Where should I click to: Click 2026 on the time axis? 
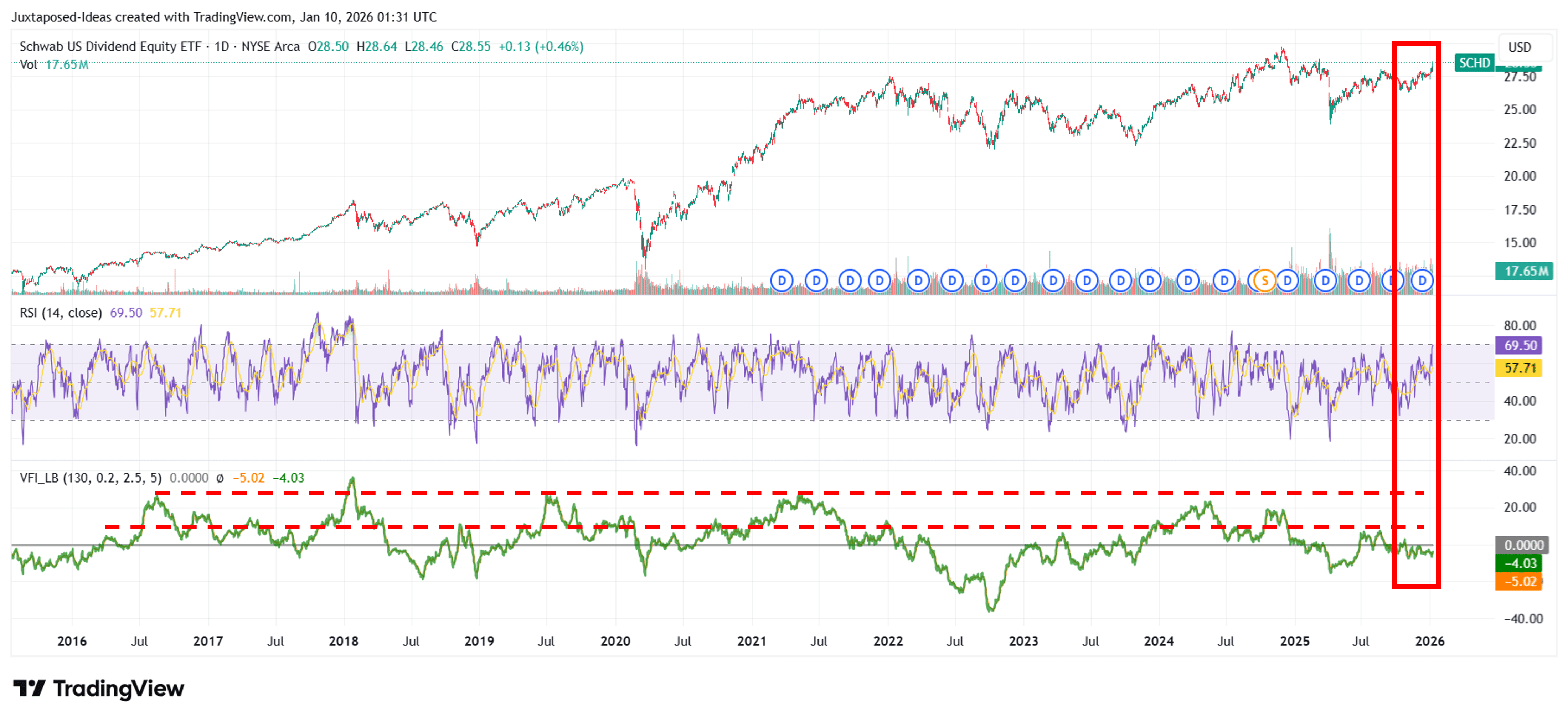point(1430,640)
